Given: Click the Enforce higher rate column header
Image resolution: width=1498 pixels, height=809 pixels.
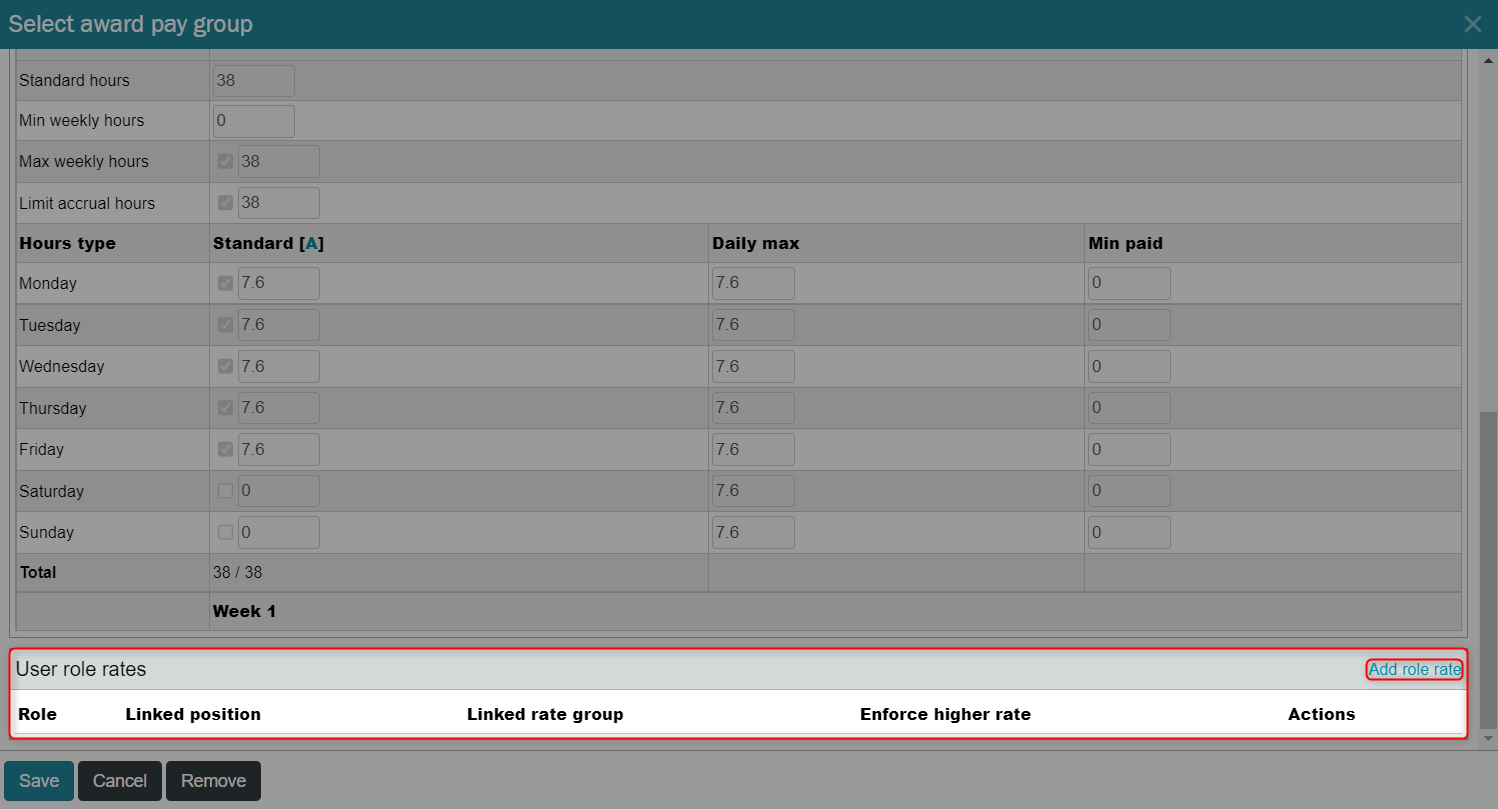Looking at the screenshot, I should (x=945, y=714).
